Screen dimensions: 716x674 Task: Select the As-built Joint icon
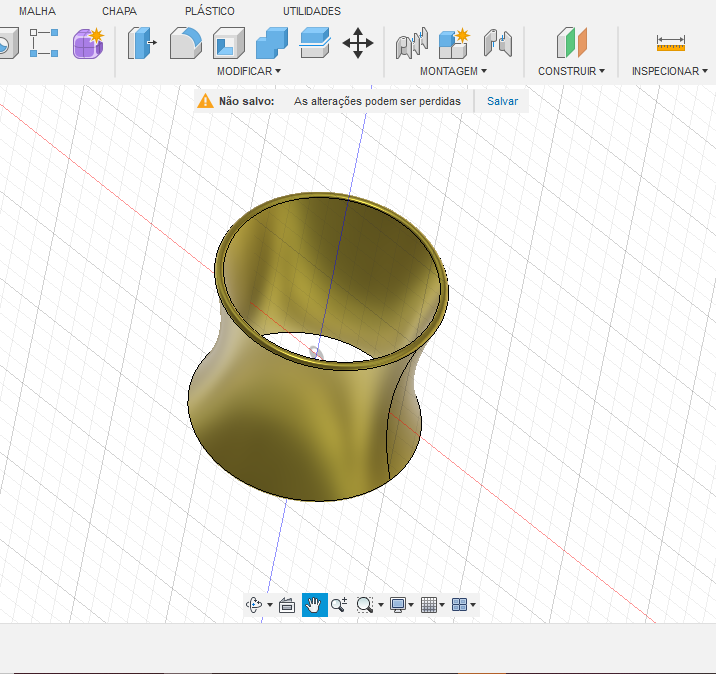point(498,43)
